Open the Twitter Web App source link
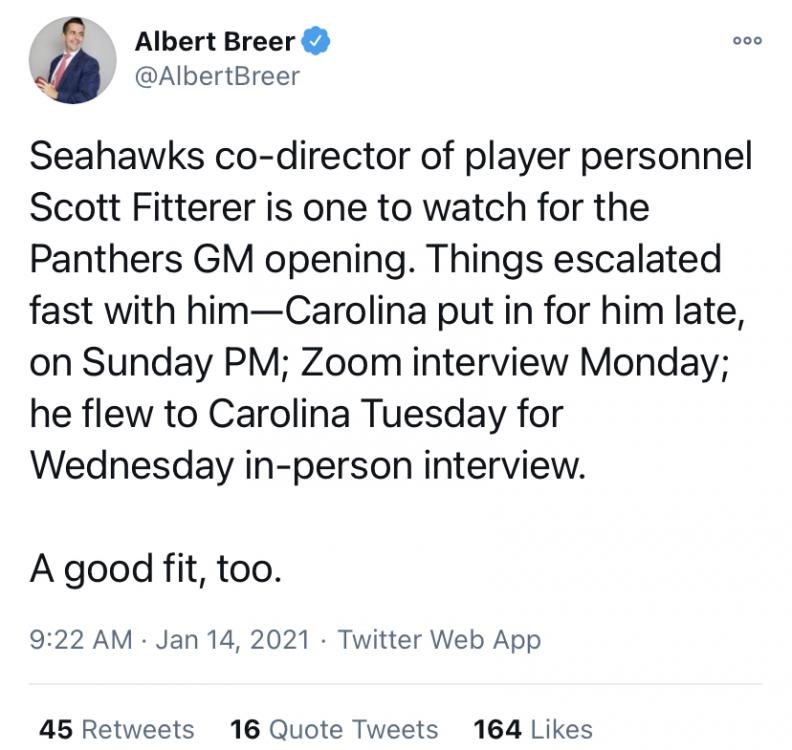This screenshot has width=792, height=750. click(x=439, y=640)
